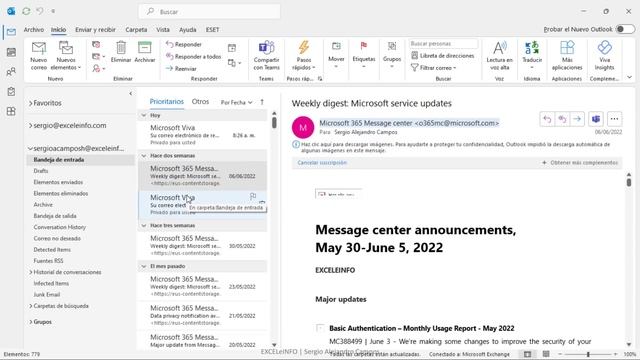The width and height of the screenshot is (640, 360).
Task: Open Elementos enviados folder
Action: (58, 182)
